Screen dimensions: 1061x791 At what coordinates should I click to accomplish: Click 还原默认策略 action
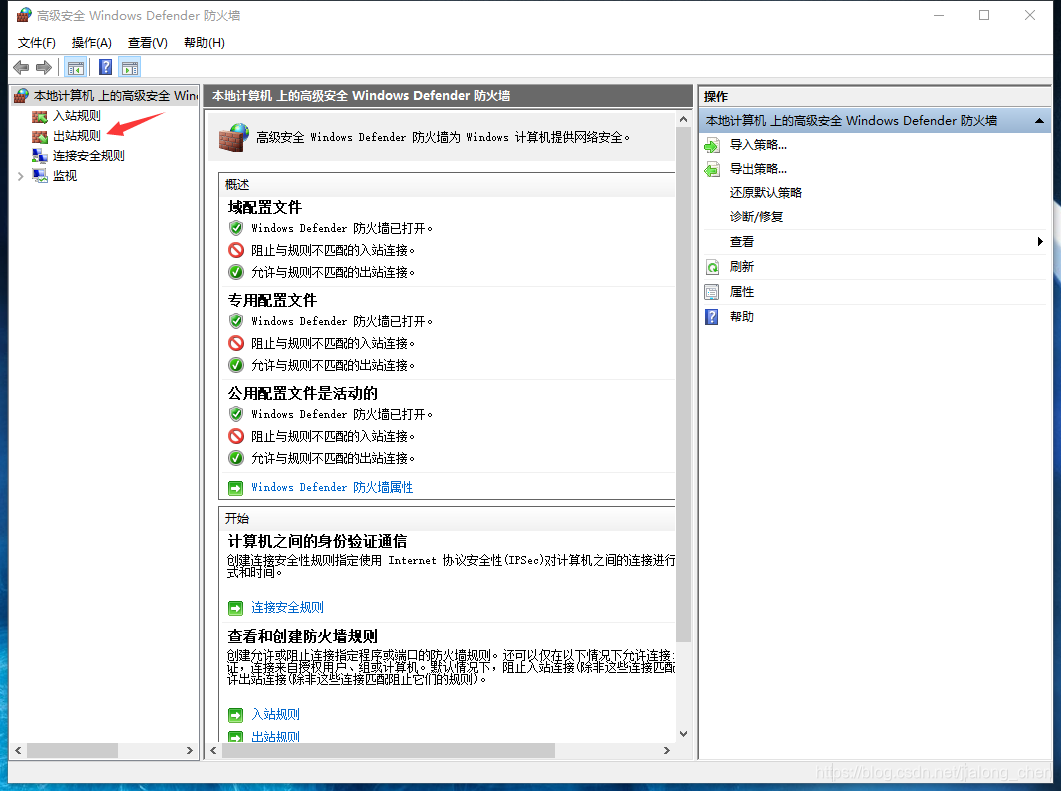[765, 193]
